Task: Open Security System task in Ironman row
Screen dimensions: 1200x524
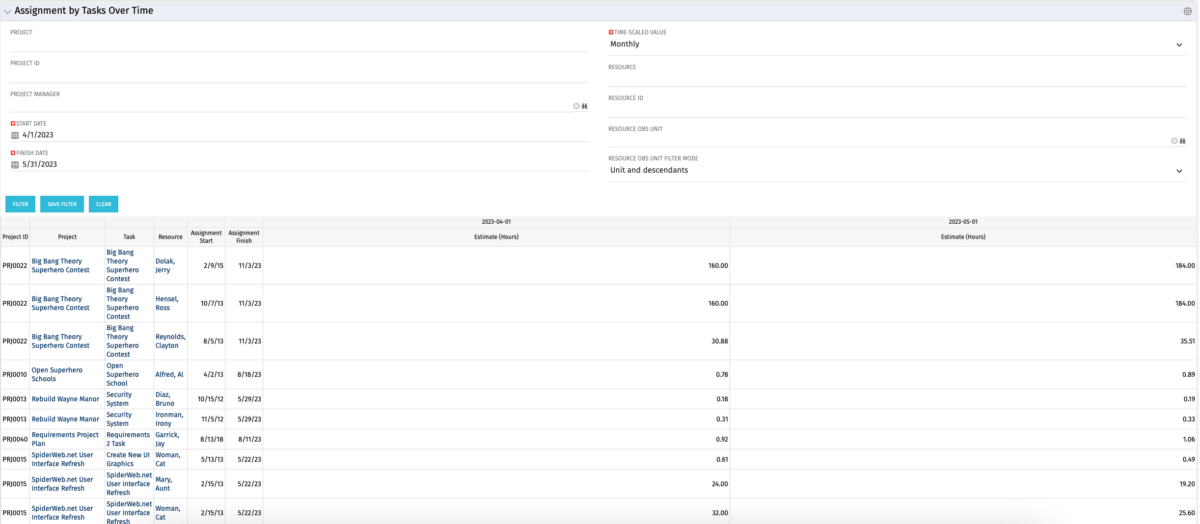Action: click(x=119, y=419)
